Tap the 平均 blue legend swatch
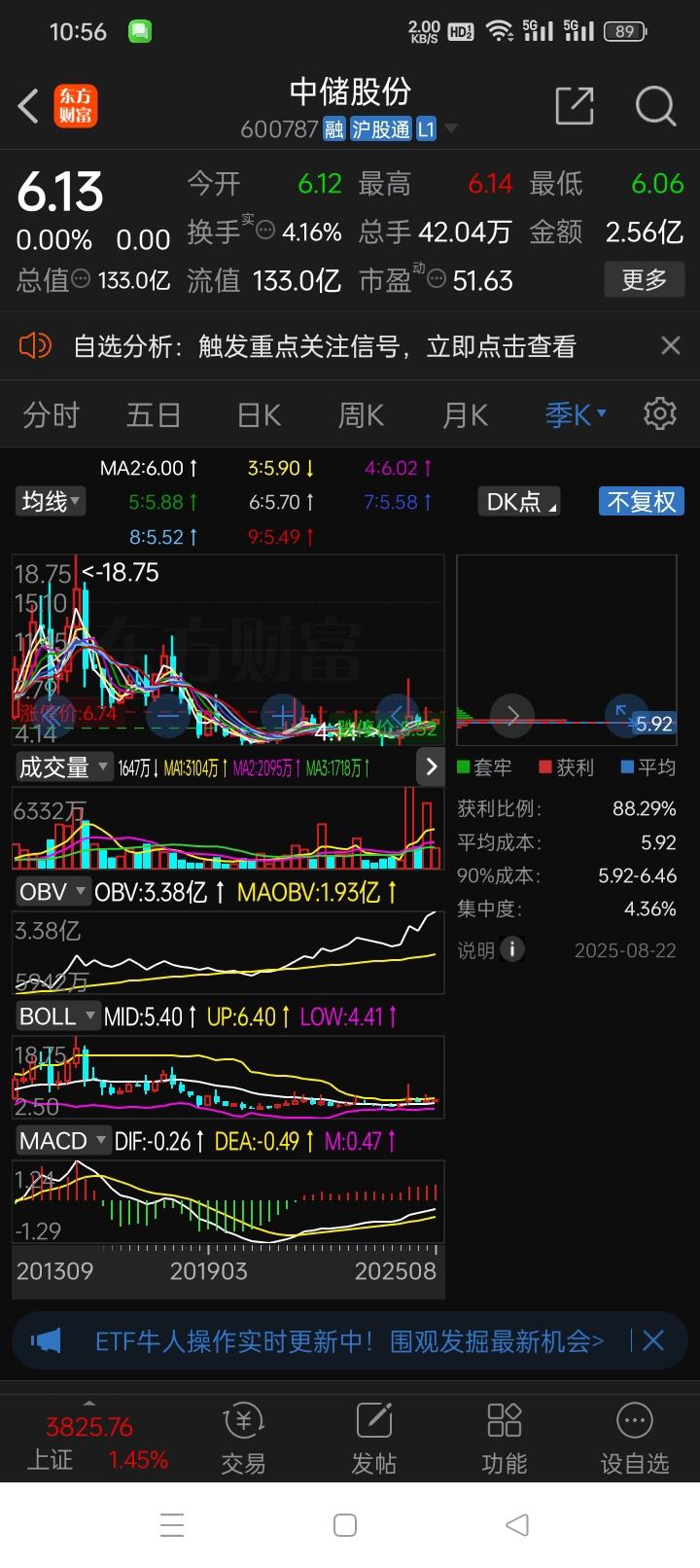Image resolution: width=700 pixels, height=1568 pixels. pos(627,767)
